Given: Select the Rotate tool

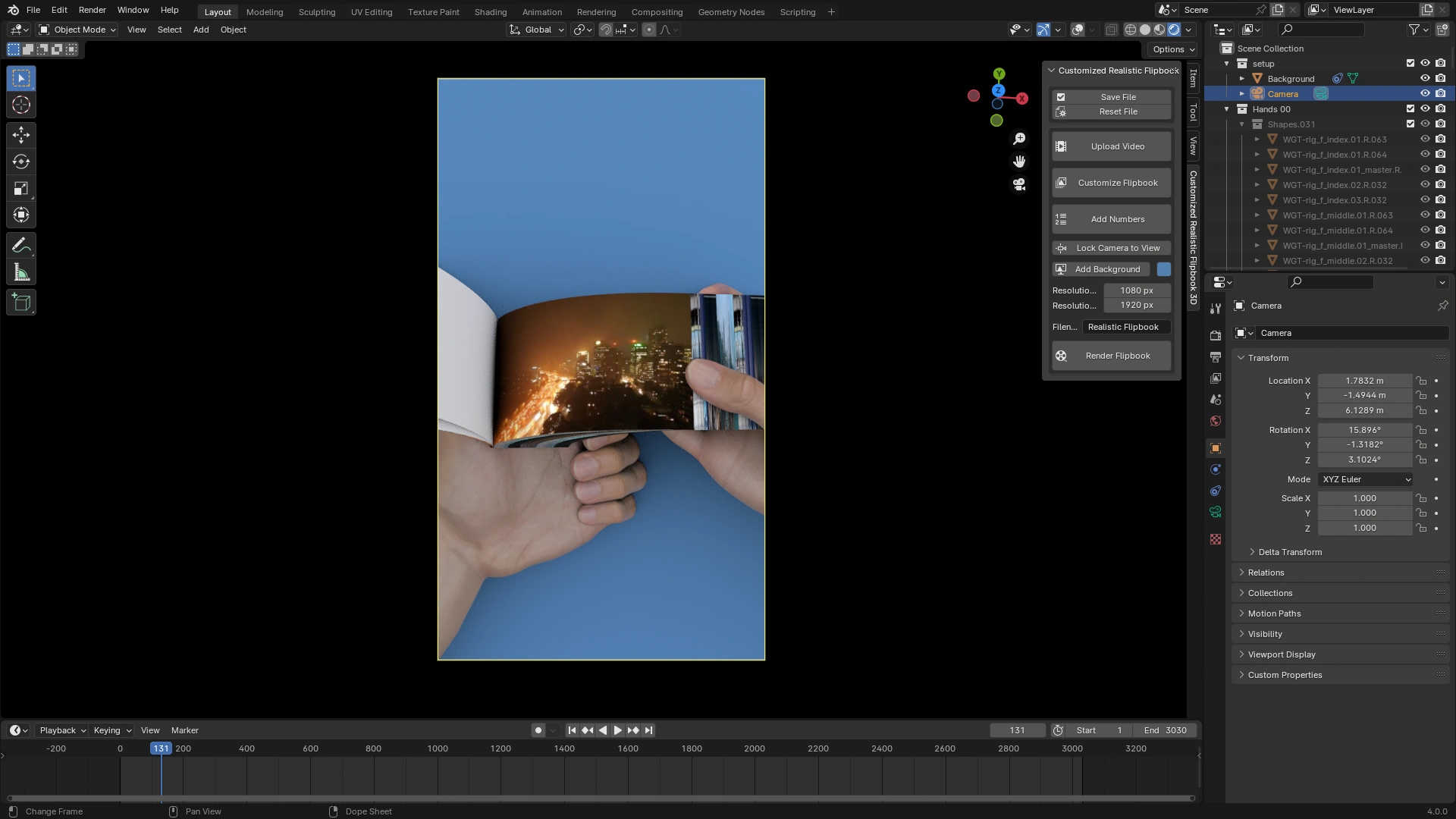Looking at the screenshot, I should pos(21,162).
